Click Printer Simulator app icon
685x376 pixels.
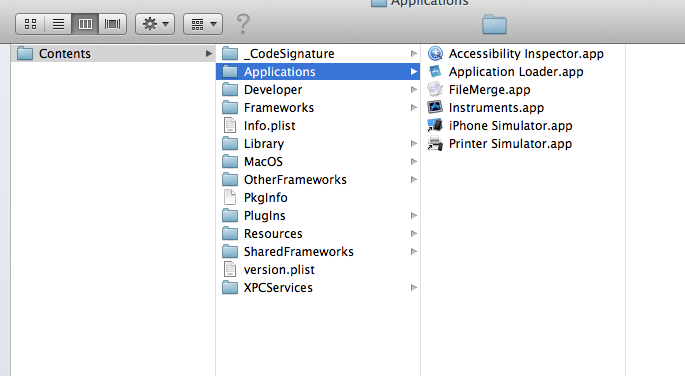pos(435,143)
